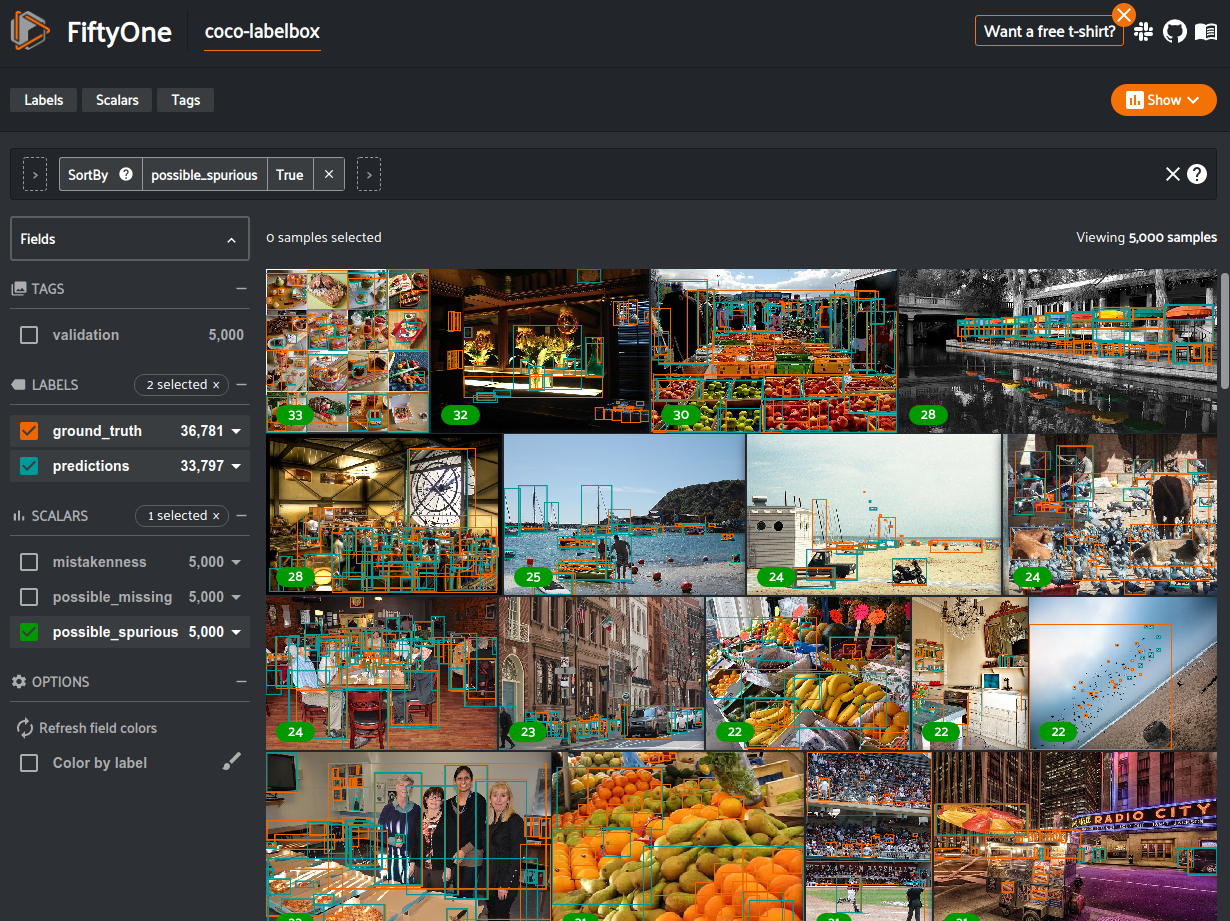
Task: Expand the predictions field dropdown arrow
Action: pyautogui.click(x=237, y=466)
